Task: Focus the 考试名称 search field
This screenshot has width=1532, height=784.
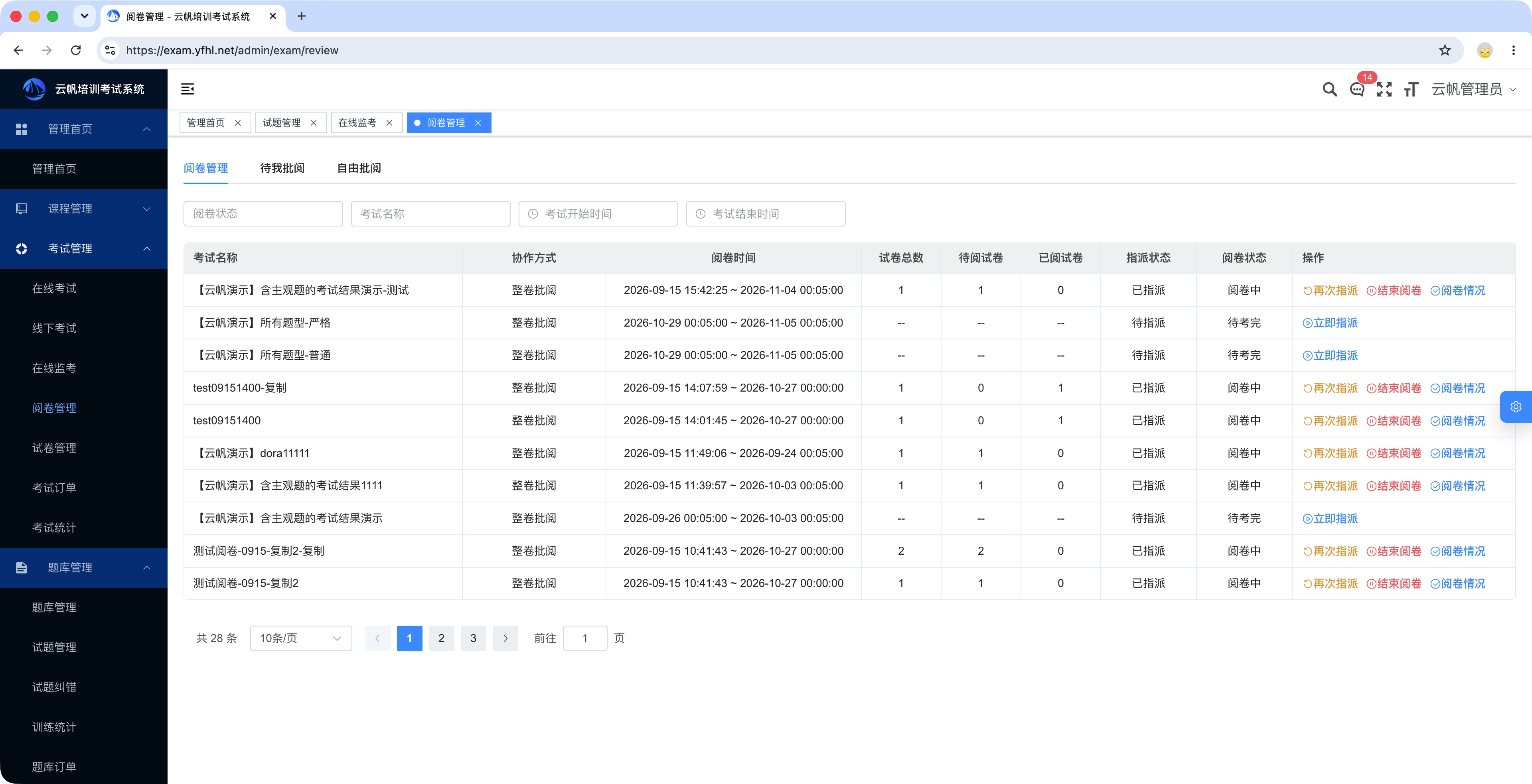Action: (430, 213)
